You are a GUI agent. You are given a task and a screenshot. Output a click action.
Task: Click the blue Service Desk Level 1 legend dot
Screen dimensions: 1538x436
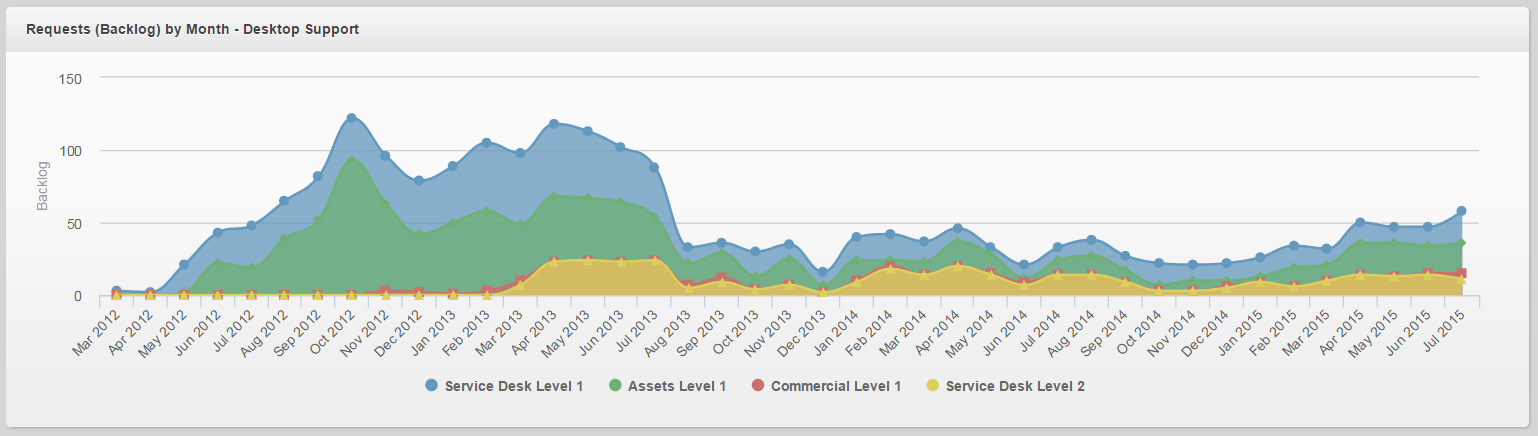[431, 385]
